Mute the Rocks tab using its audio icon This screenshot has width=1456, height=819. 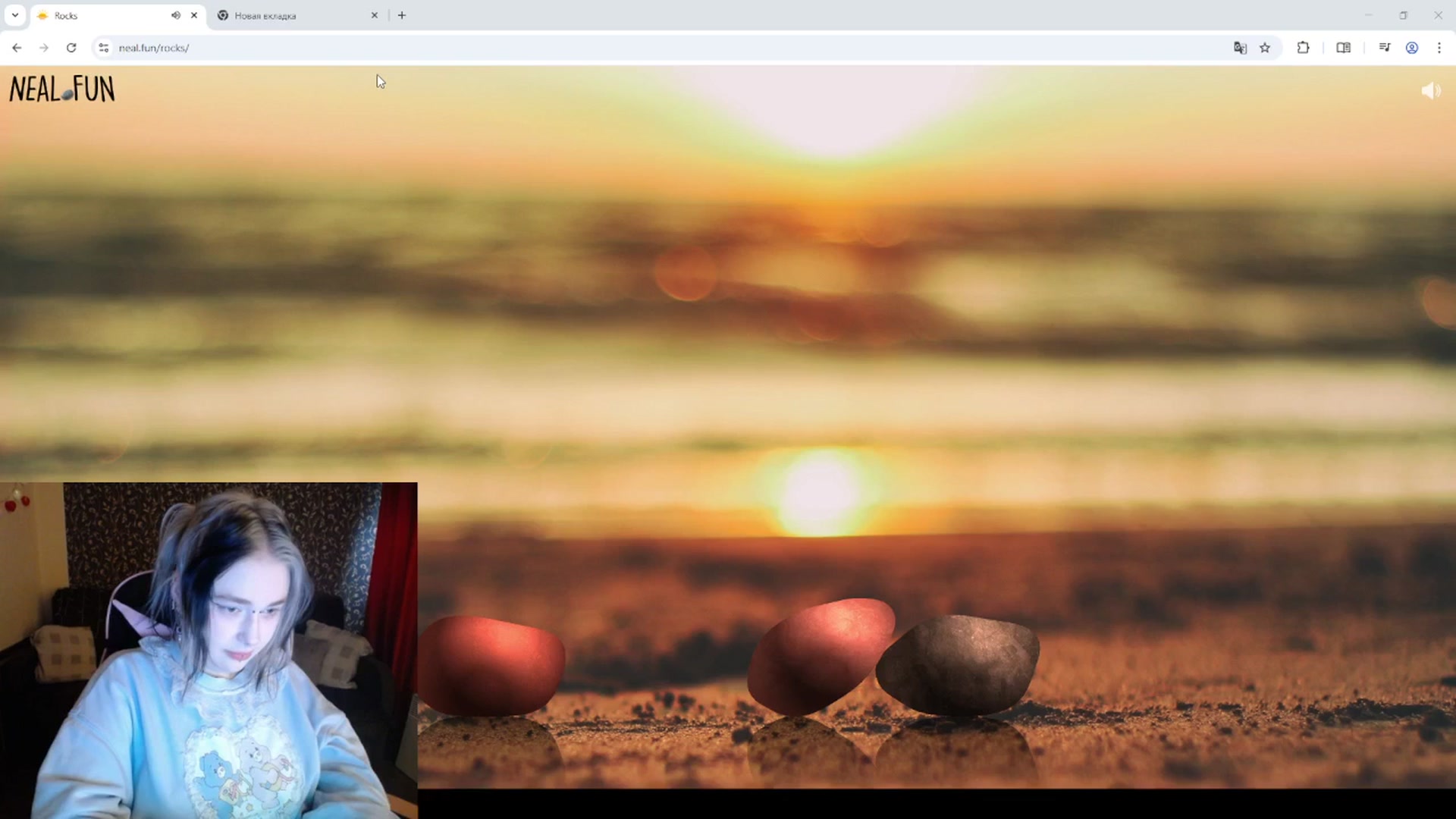[176, 15]
